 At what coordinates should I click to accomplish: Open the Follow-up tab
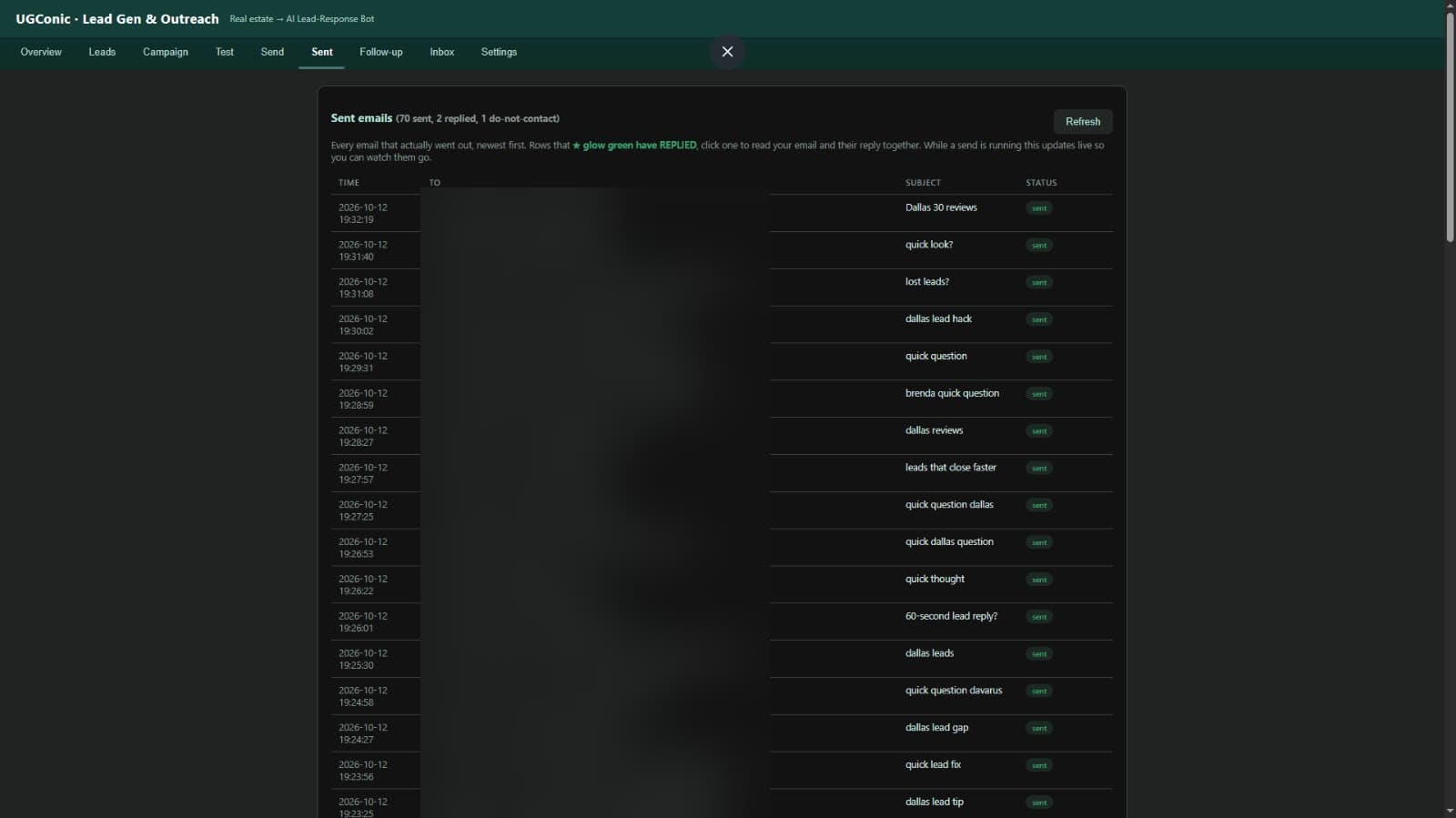381,52
